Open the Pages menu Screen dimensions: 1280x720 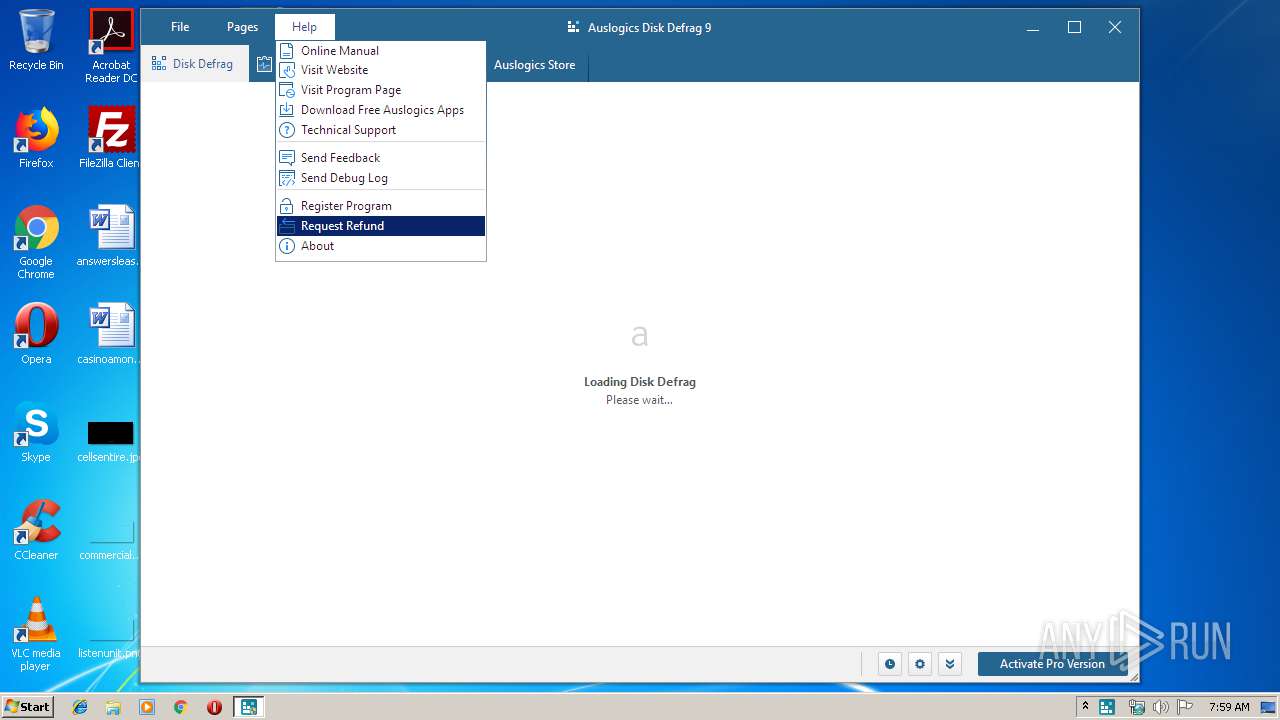click(242, 27)
